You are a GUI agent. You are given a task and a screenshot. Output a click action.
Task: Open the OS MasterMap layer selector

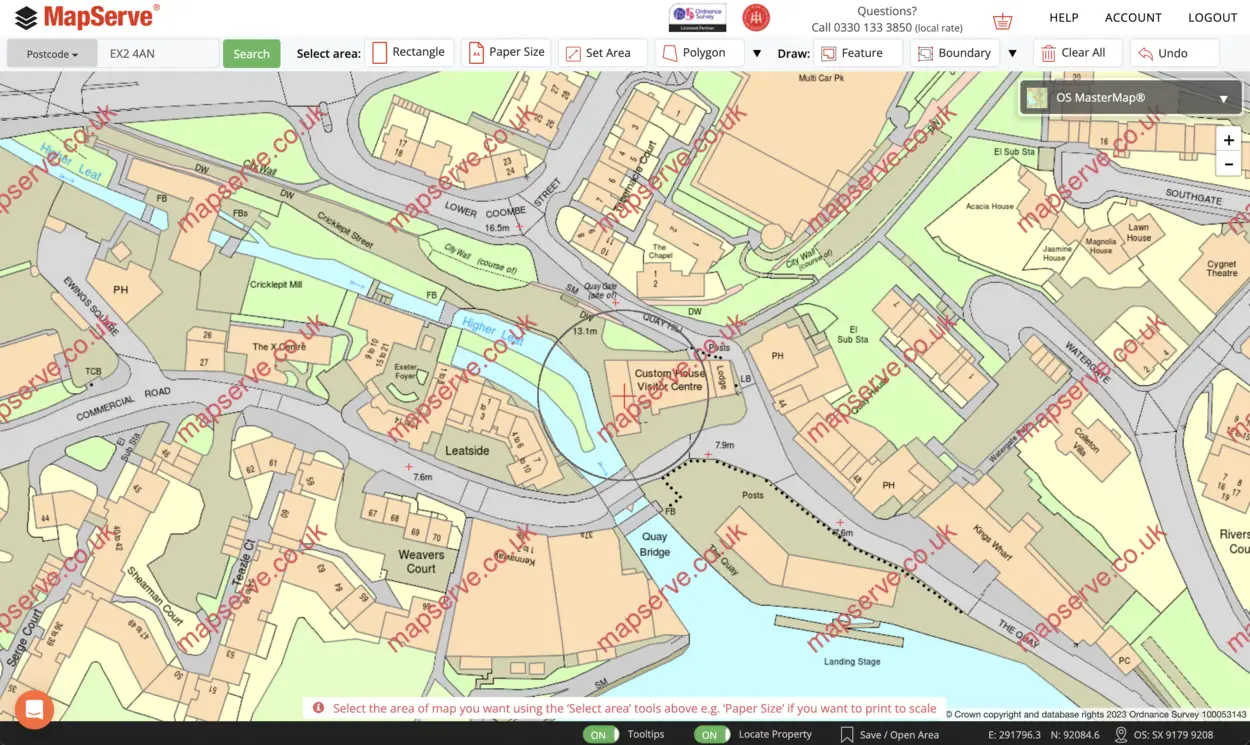coord(1131,98)
